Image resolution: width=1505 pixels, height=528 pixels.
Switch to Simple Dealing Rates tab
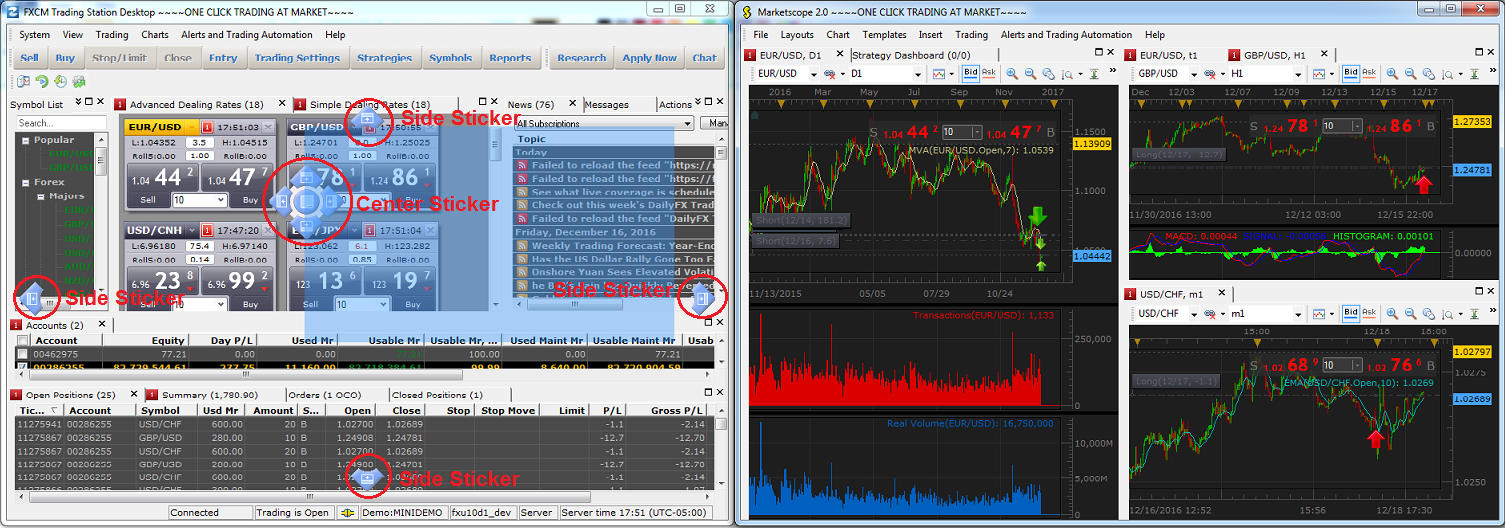point(370,104)
